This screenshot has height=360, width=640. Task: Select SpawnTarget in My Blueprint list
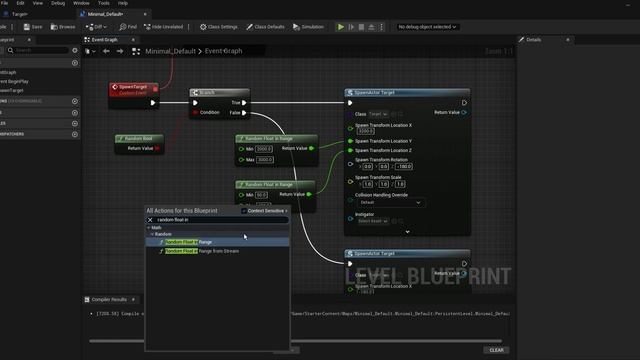coord(12,90)
